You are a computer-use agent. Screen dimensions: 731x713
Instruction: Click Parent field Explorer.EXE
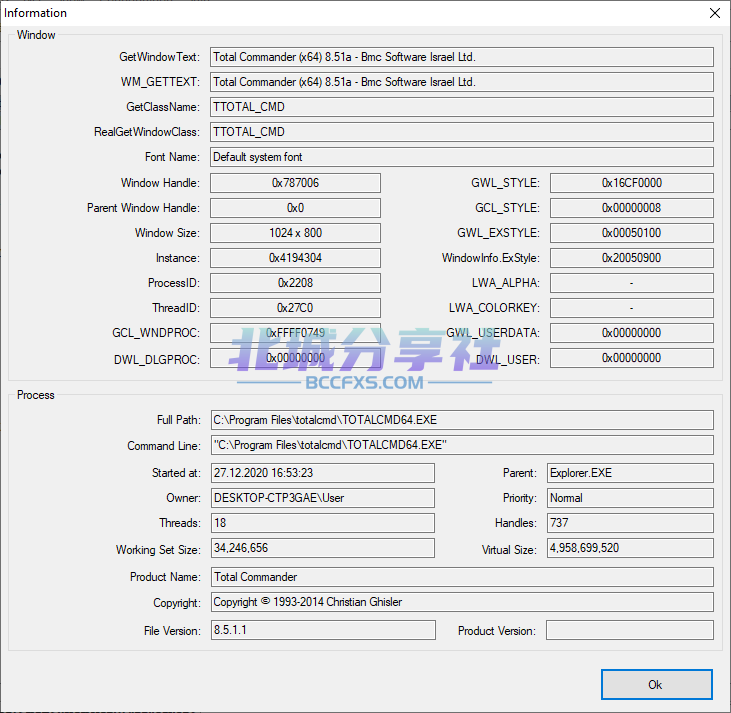click(630, 473)
